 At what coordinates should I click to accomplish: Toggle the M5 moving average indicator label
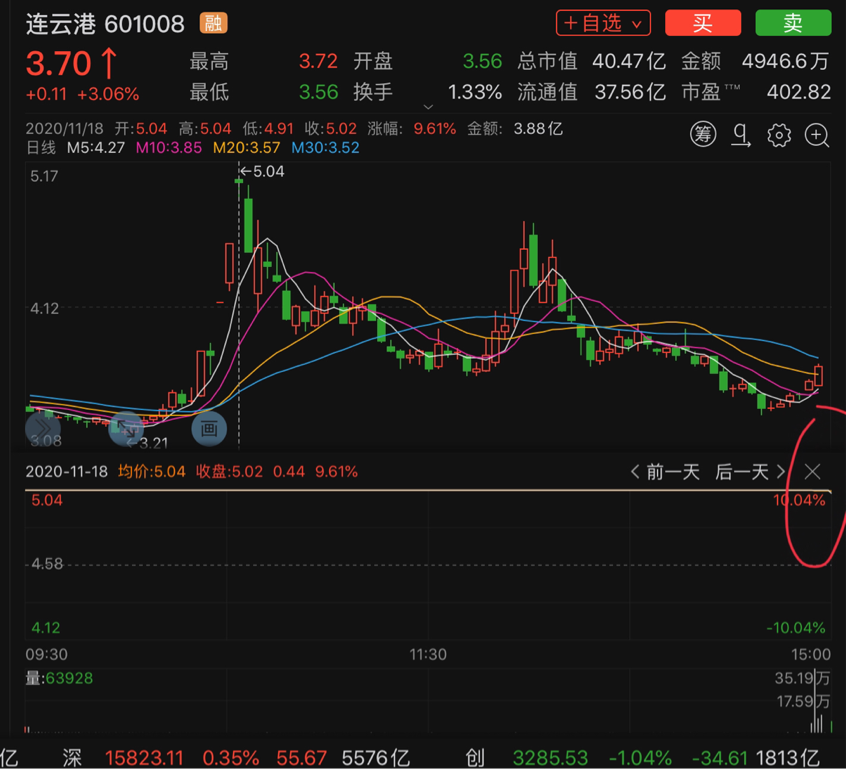tap(95, 148)
